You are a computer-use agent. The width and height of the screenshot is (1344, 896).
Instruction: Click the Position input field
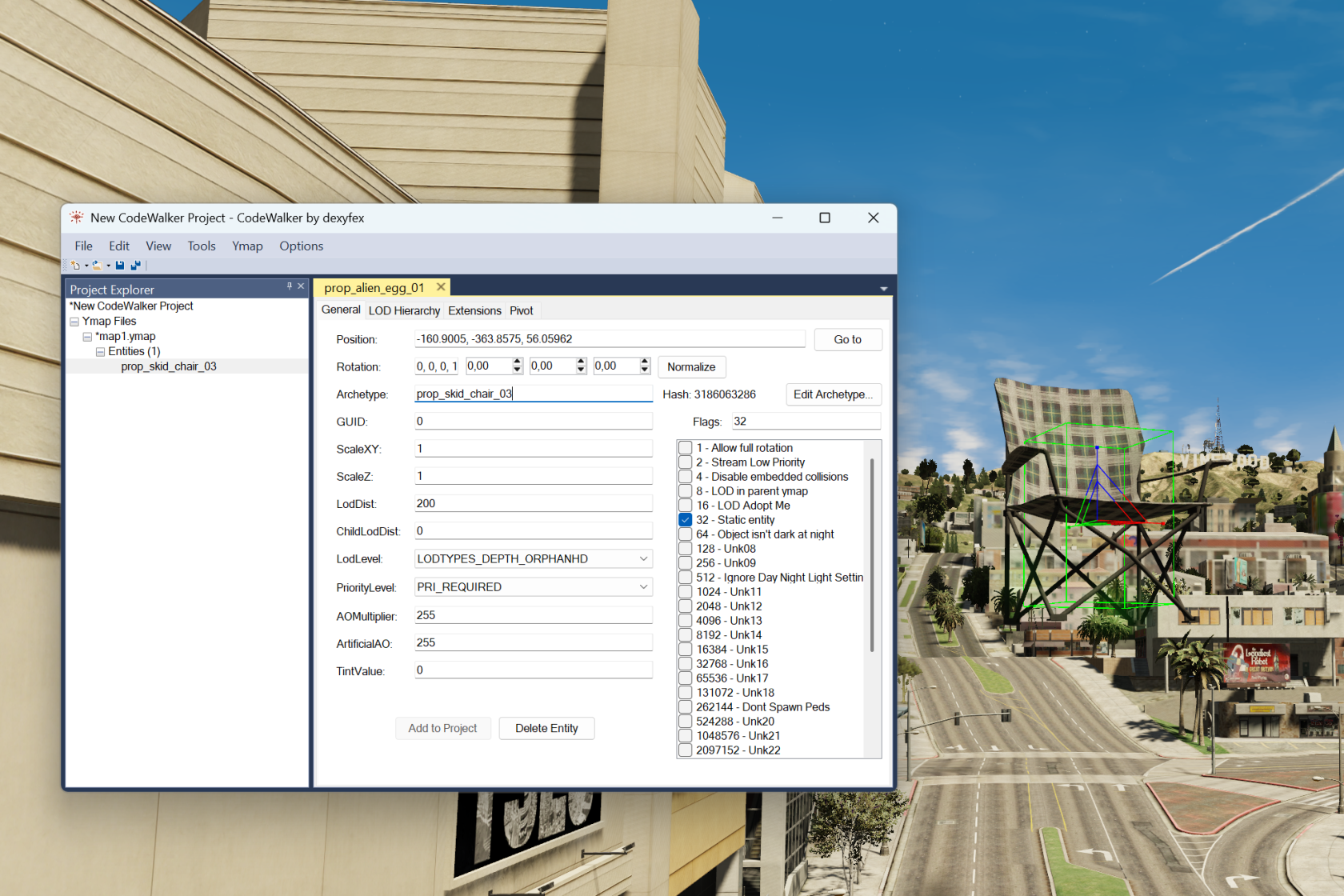609,339
